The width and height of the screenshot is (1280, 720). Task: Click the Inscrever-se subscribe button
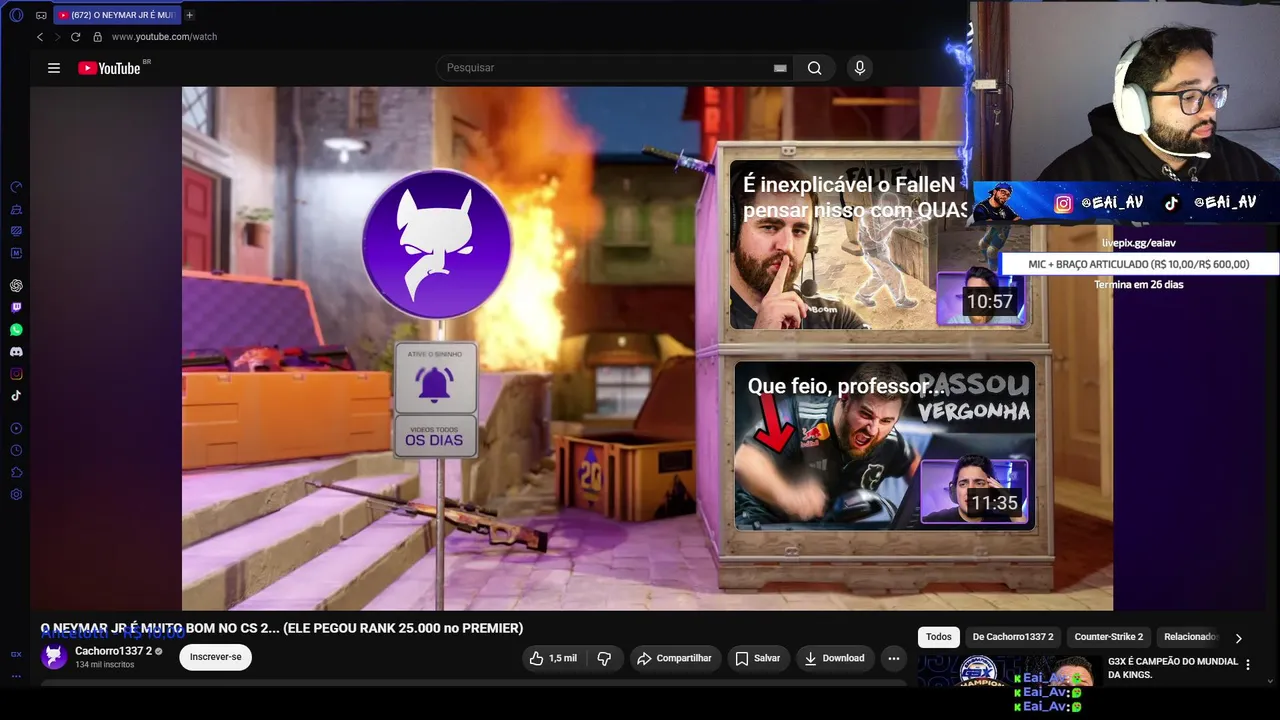click(x=216, y=657)
